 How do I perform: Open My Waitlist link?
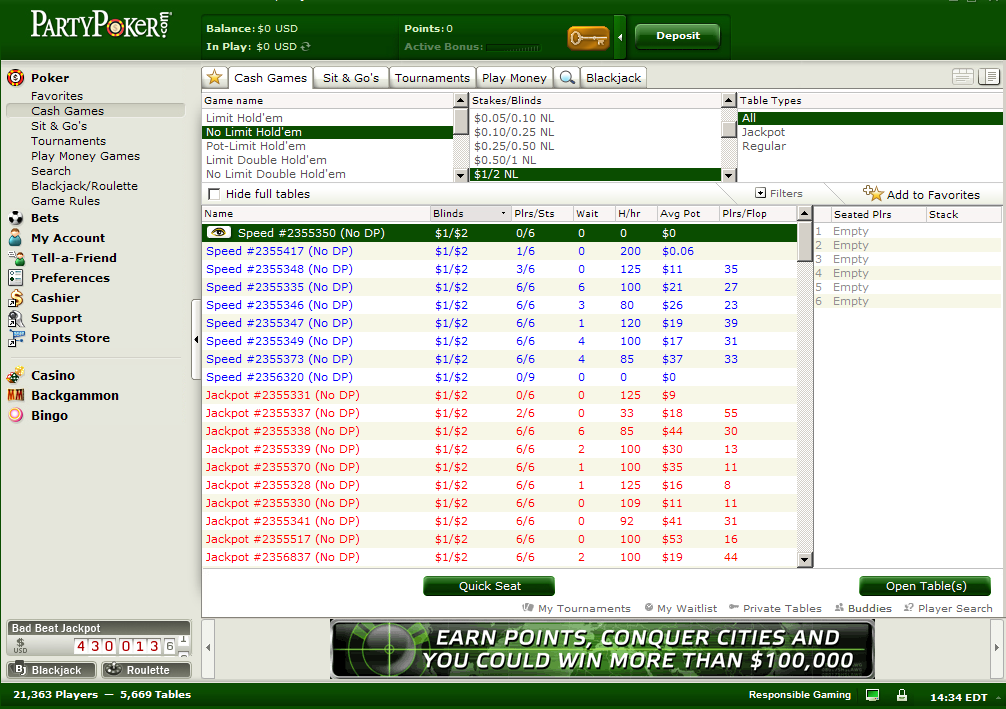[681, 608]
